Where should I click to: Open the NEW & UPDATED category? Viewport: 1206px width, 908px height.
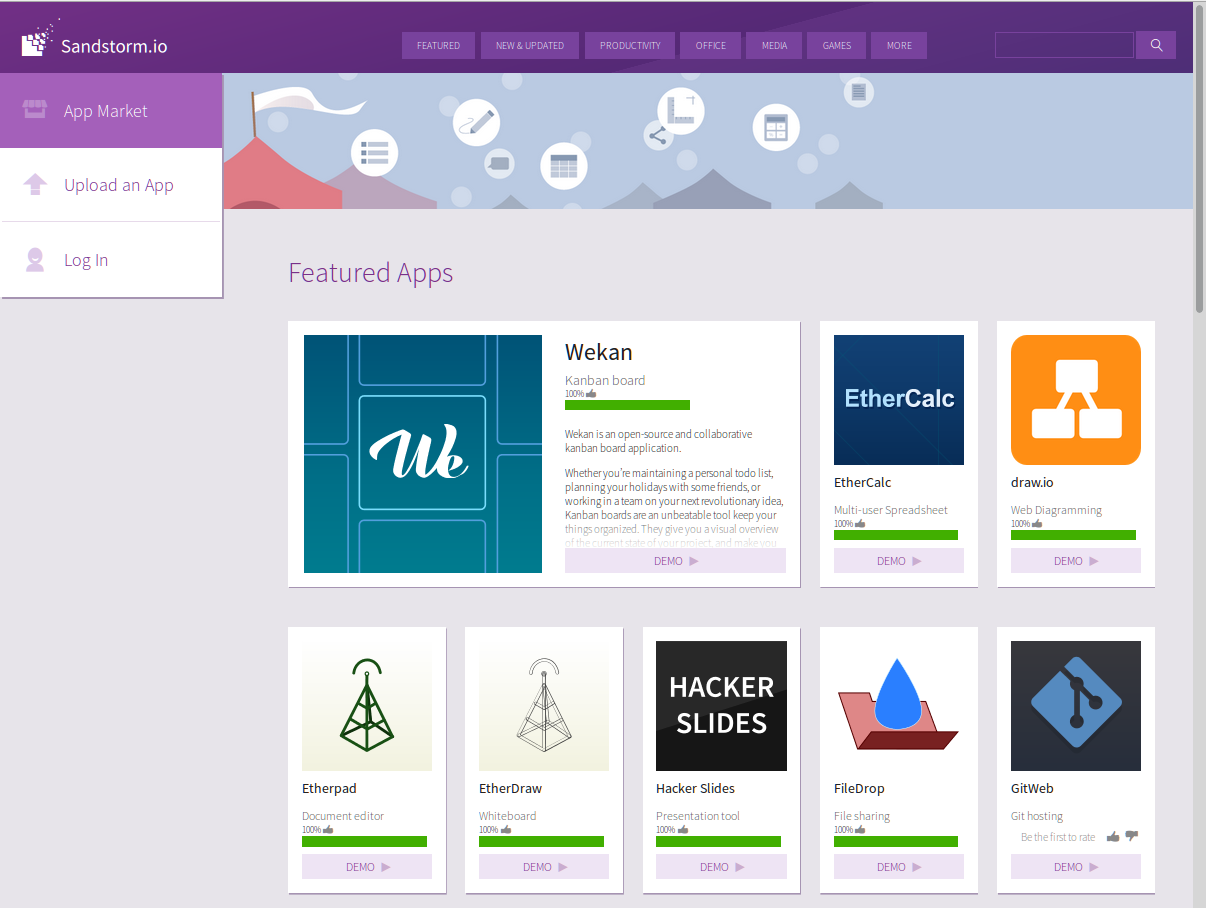[x=530, y=46]
